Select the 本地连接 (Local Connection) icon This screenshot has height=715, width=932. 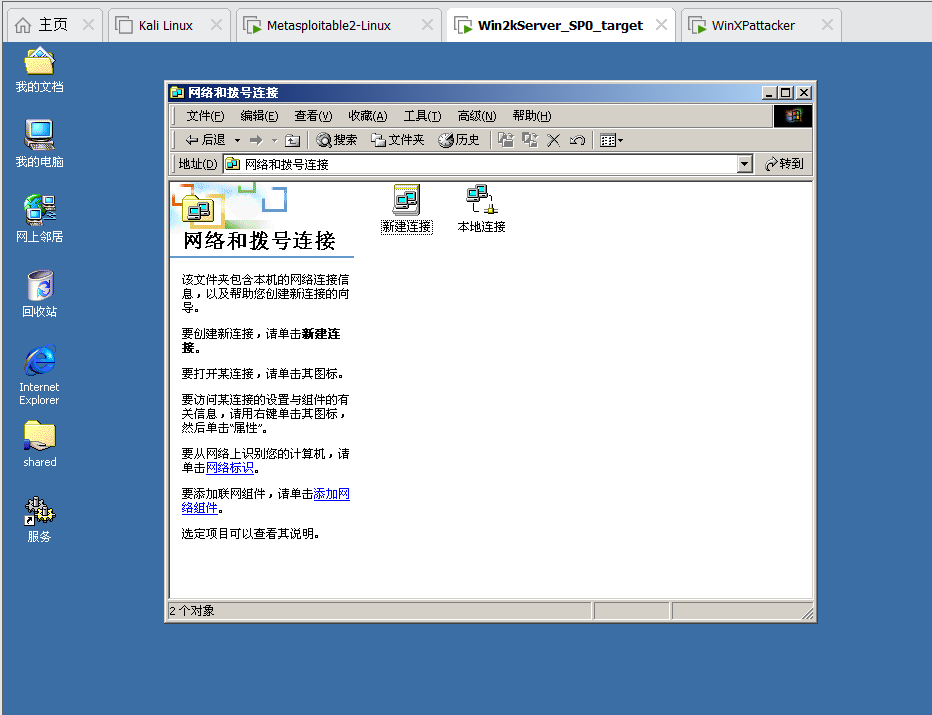click(x=481, y=209)
